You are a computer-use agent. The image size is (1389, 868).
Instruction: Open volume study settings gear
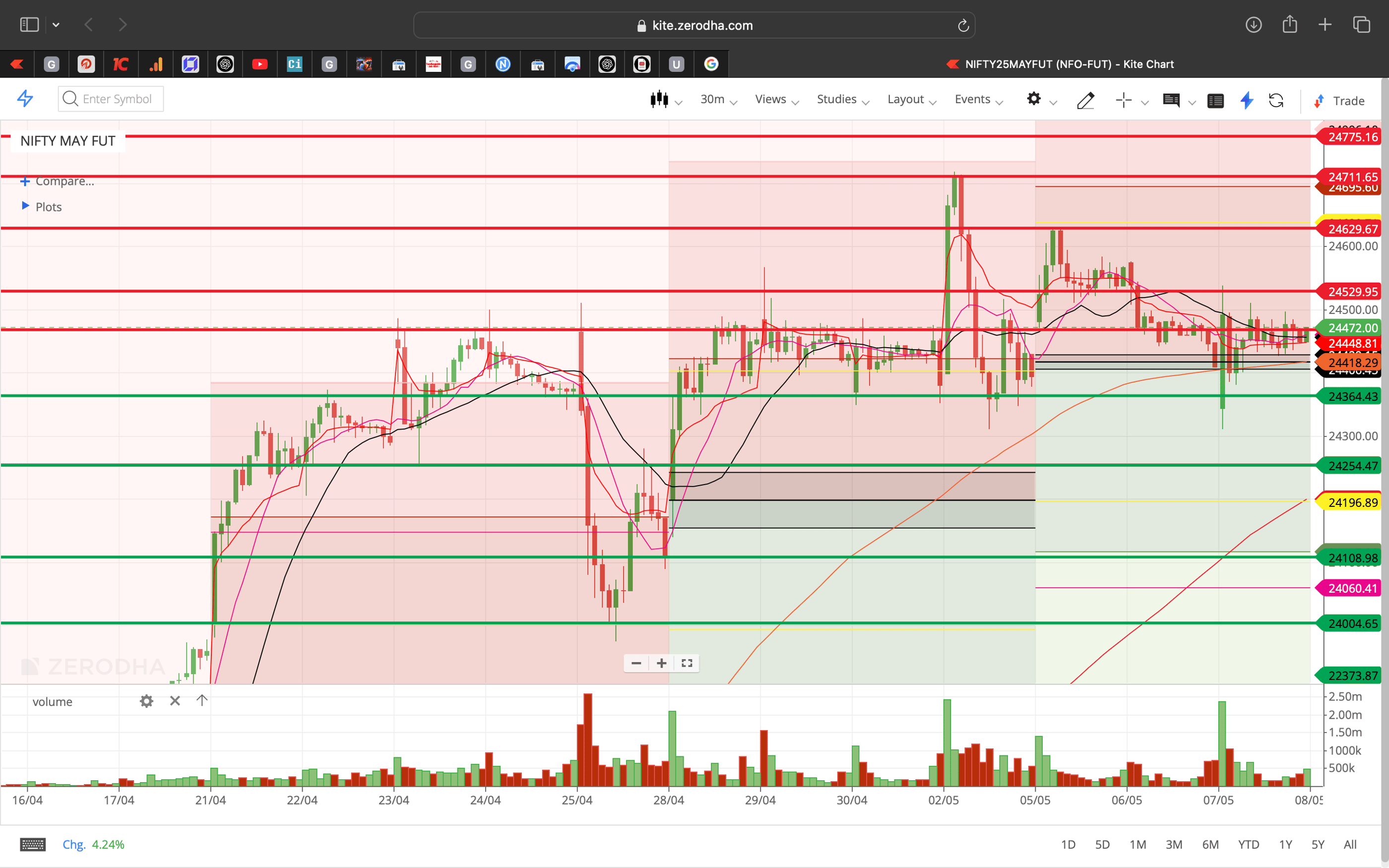[146, 701]
